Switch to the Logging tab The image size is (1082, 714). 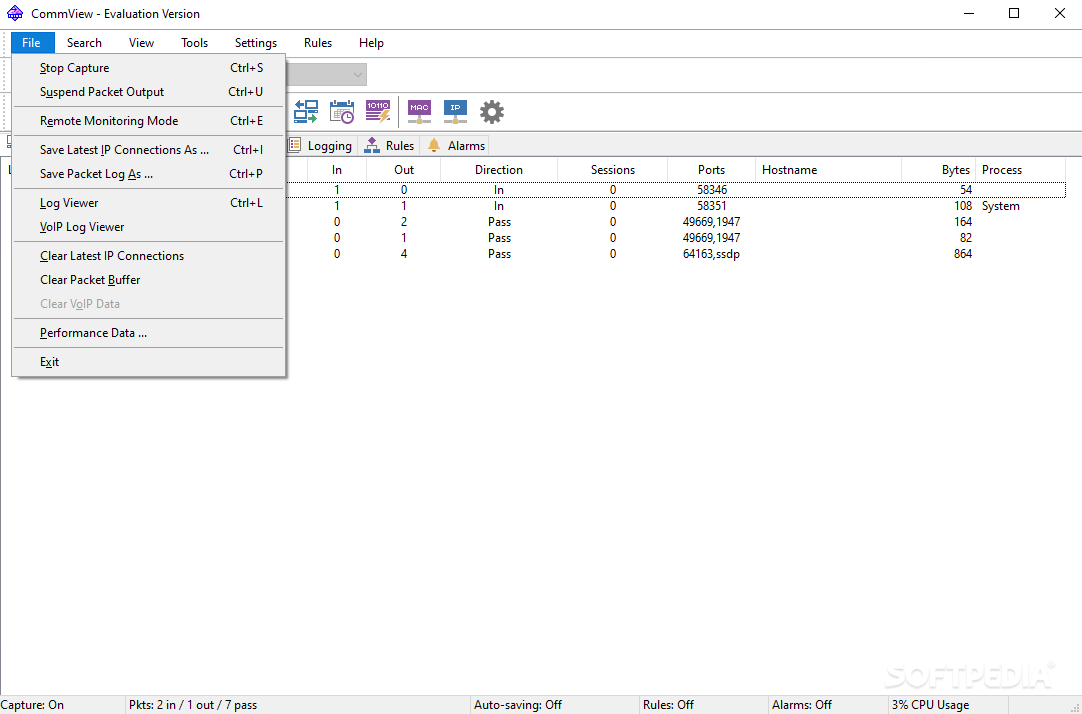point(321,146)
